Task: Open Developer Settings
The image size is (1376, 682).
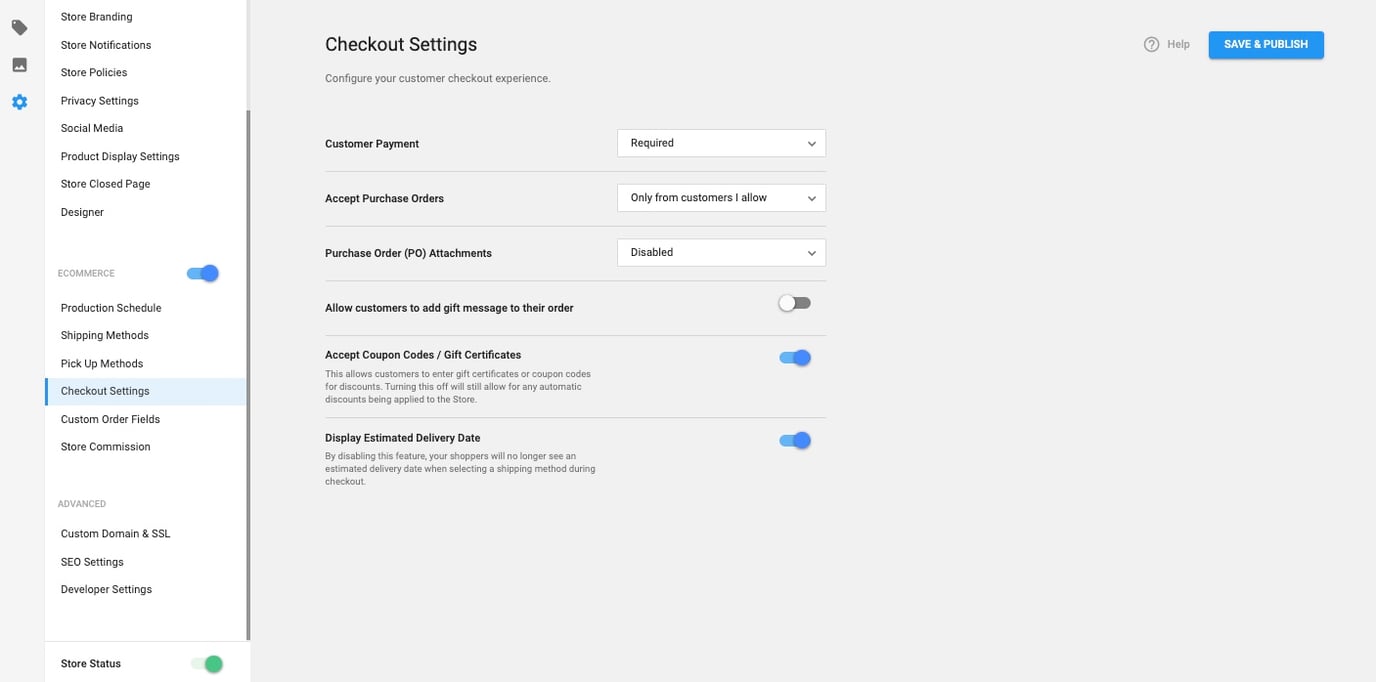Action: pos(106,589)
